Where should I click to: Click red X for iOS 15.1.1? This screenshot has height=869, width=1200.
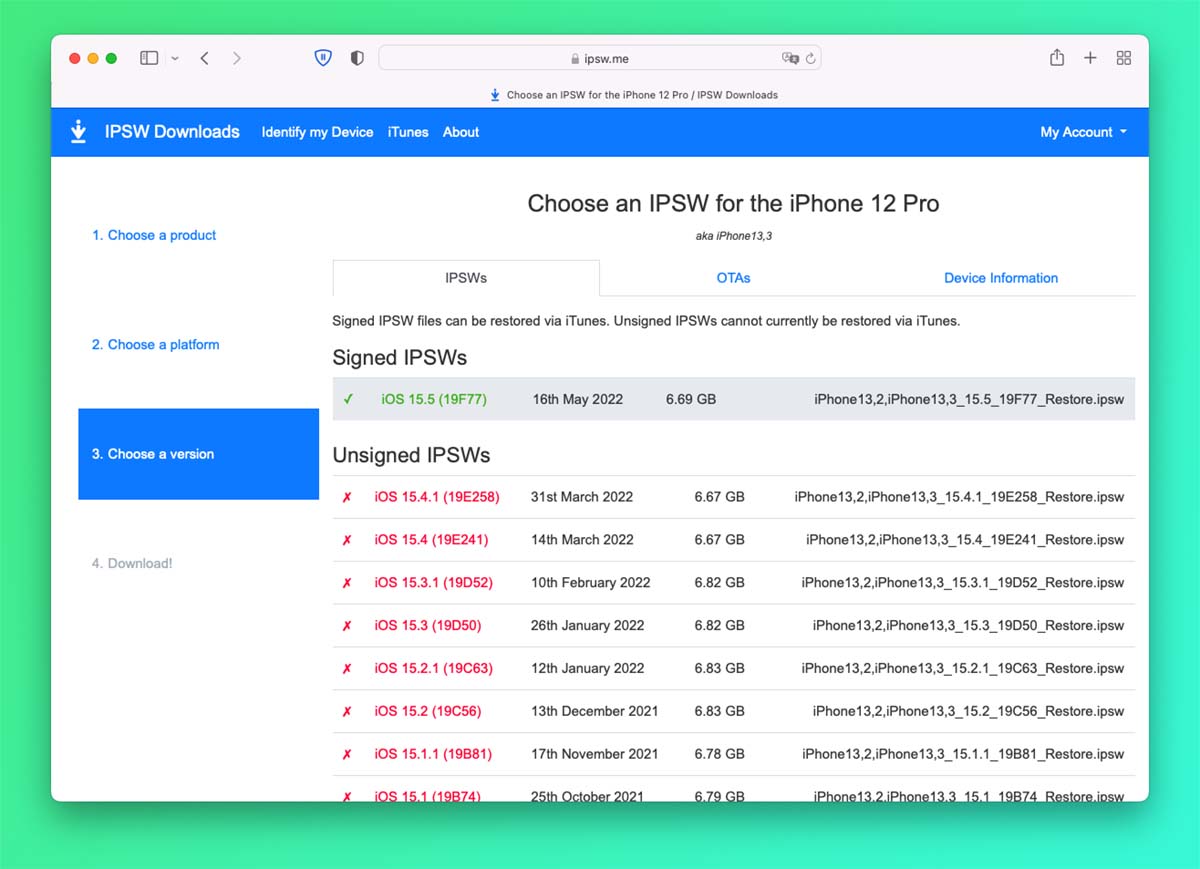(x=347, y=755)
